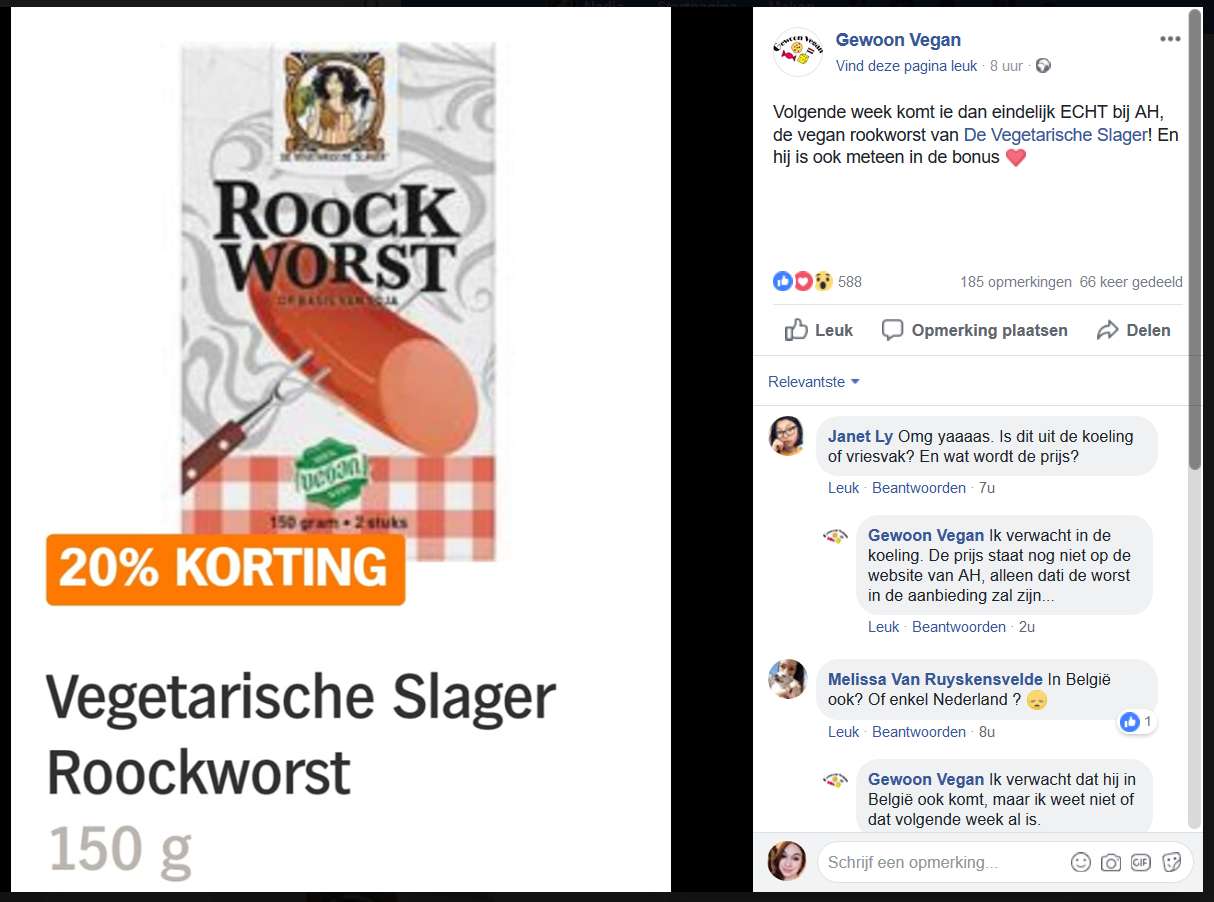
Task: Click the Delen share arrow icon
Action: [1107, 330]
